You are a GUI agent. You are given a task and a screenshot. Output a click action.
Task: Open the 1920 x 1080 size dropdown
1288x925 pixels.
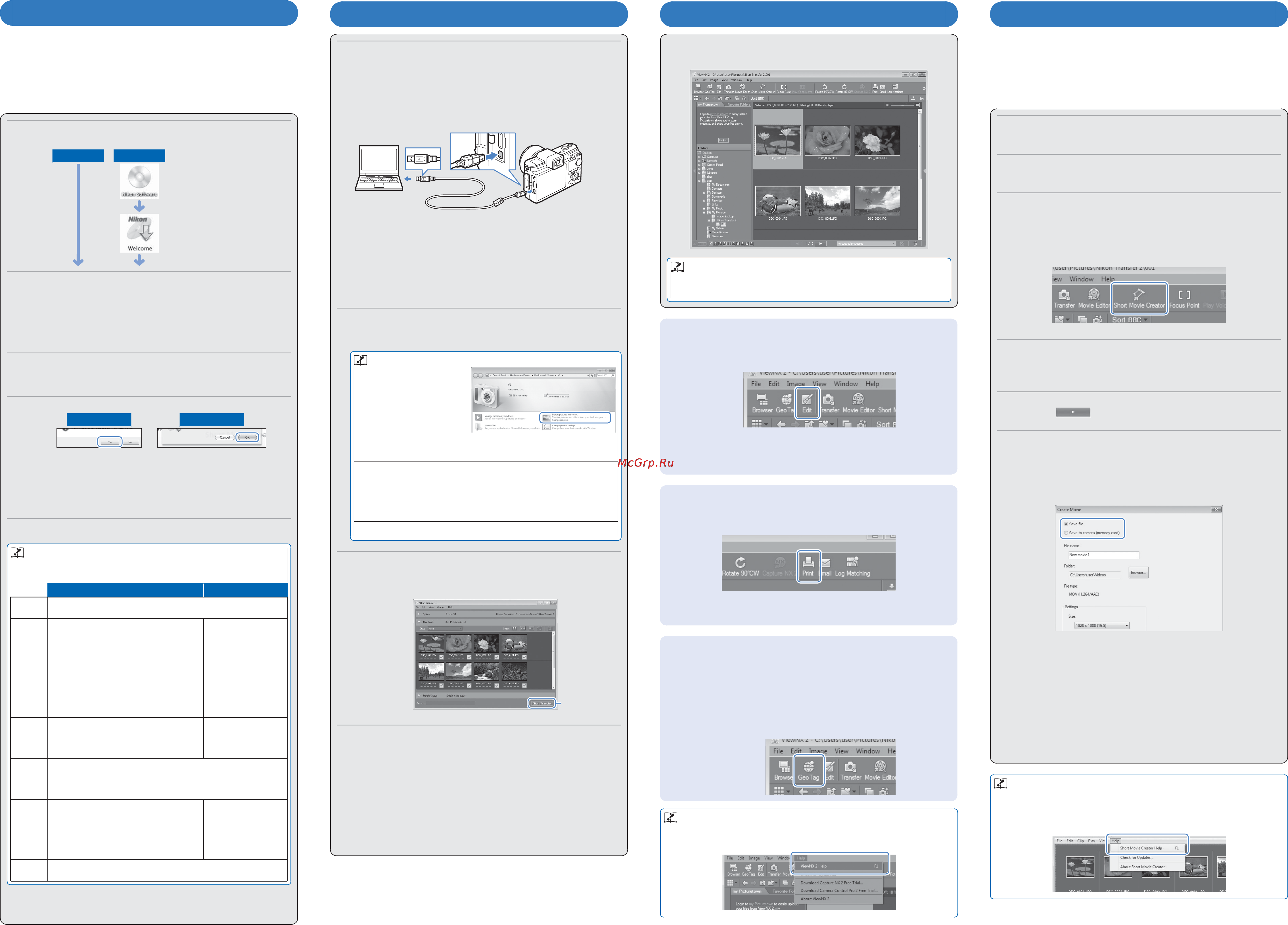click(1101, 625)
